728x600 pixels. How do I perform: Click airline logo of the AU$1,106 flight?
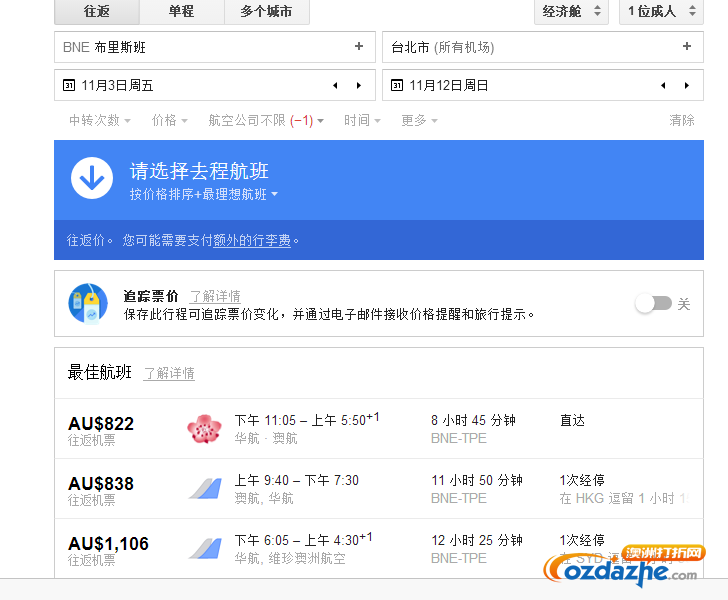tap(205, 548)
